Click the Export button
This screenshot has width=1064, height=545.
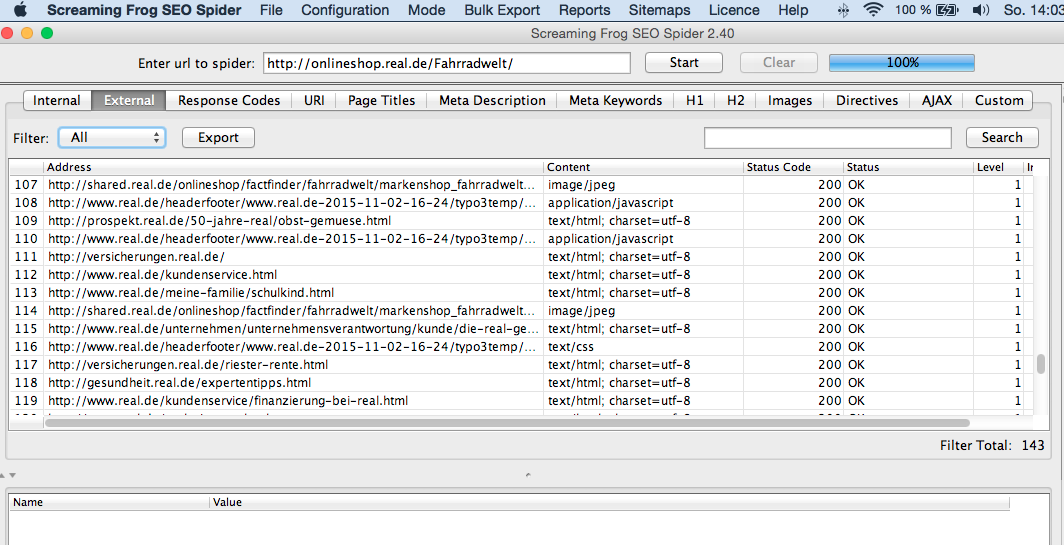click(x=218, y=137)
